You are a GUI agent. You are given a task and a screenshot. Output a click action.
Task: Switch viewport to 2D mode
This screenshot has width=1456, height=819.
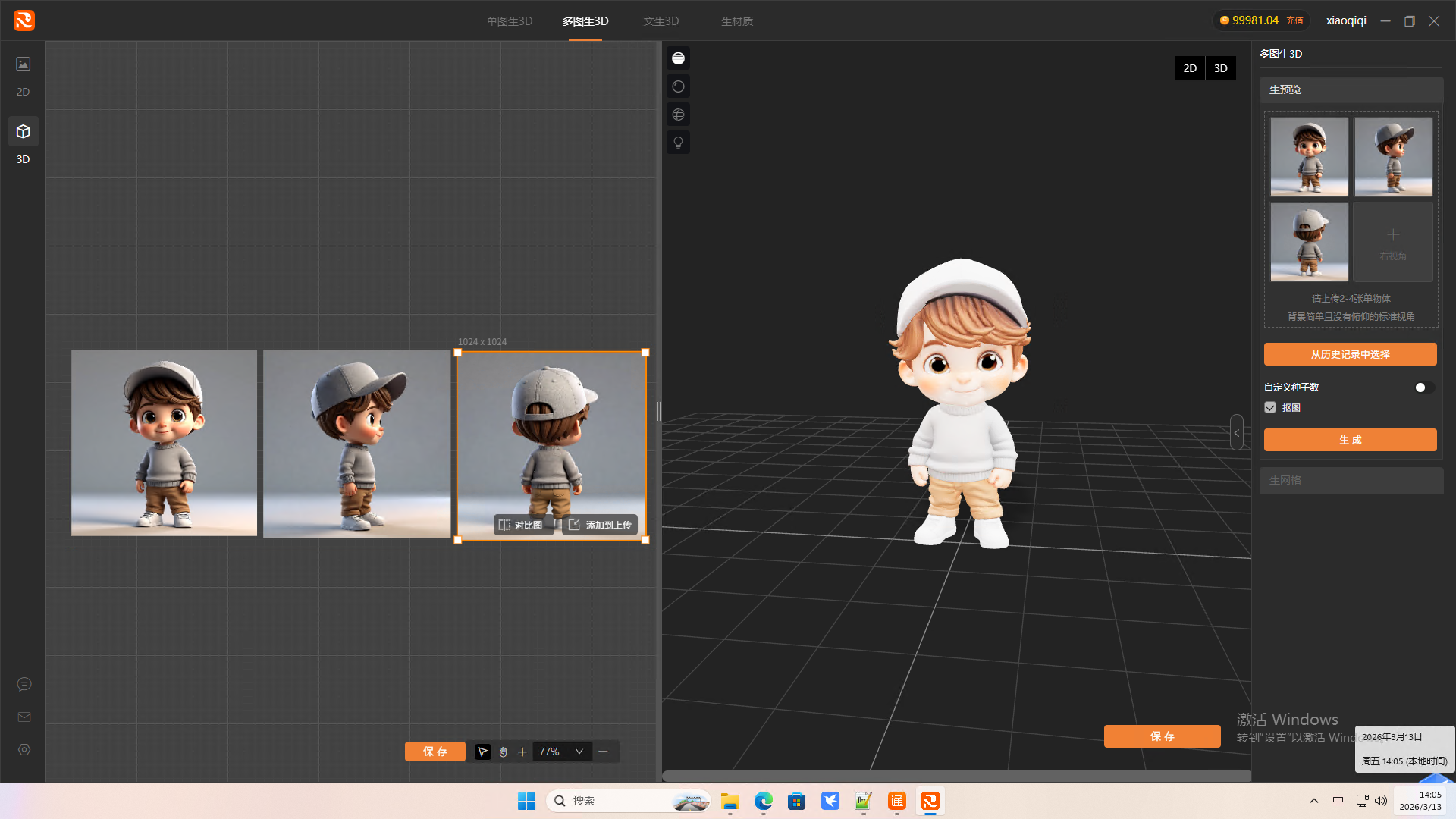click(1190, 68)
